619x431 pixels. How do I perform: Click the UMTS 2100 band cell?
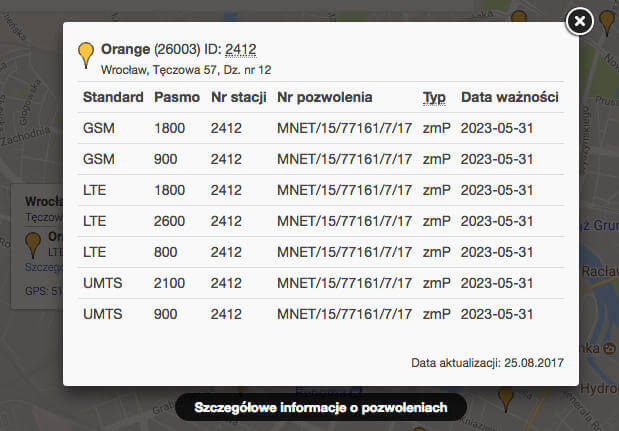click(x=169, y=283)
